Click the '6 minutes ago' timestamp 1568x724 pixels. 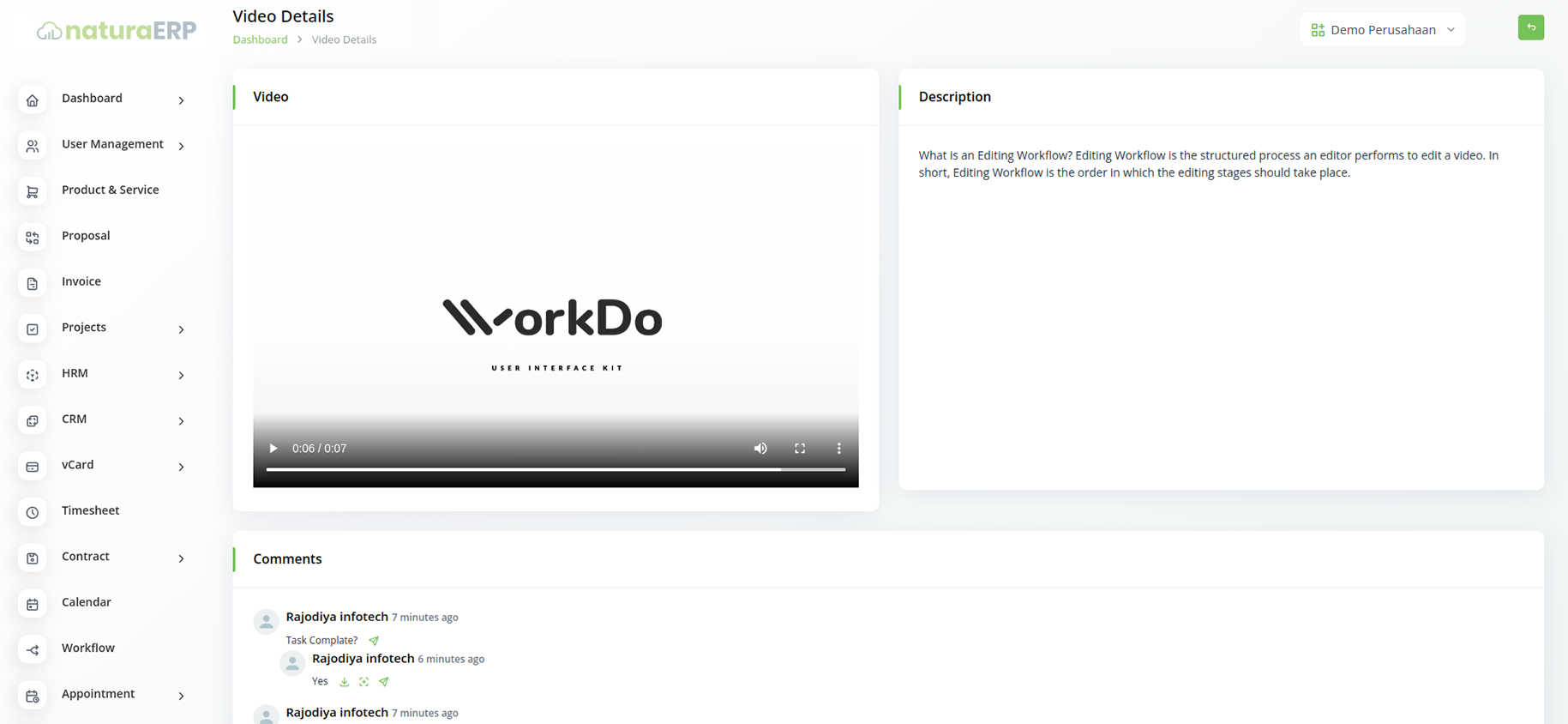[451, 660]
